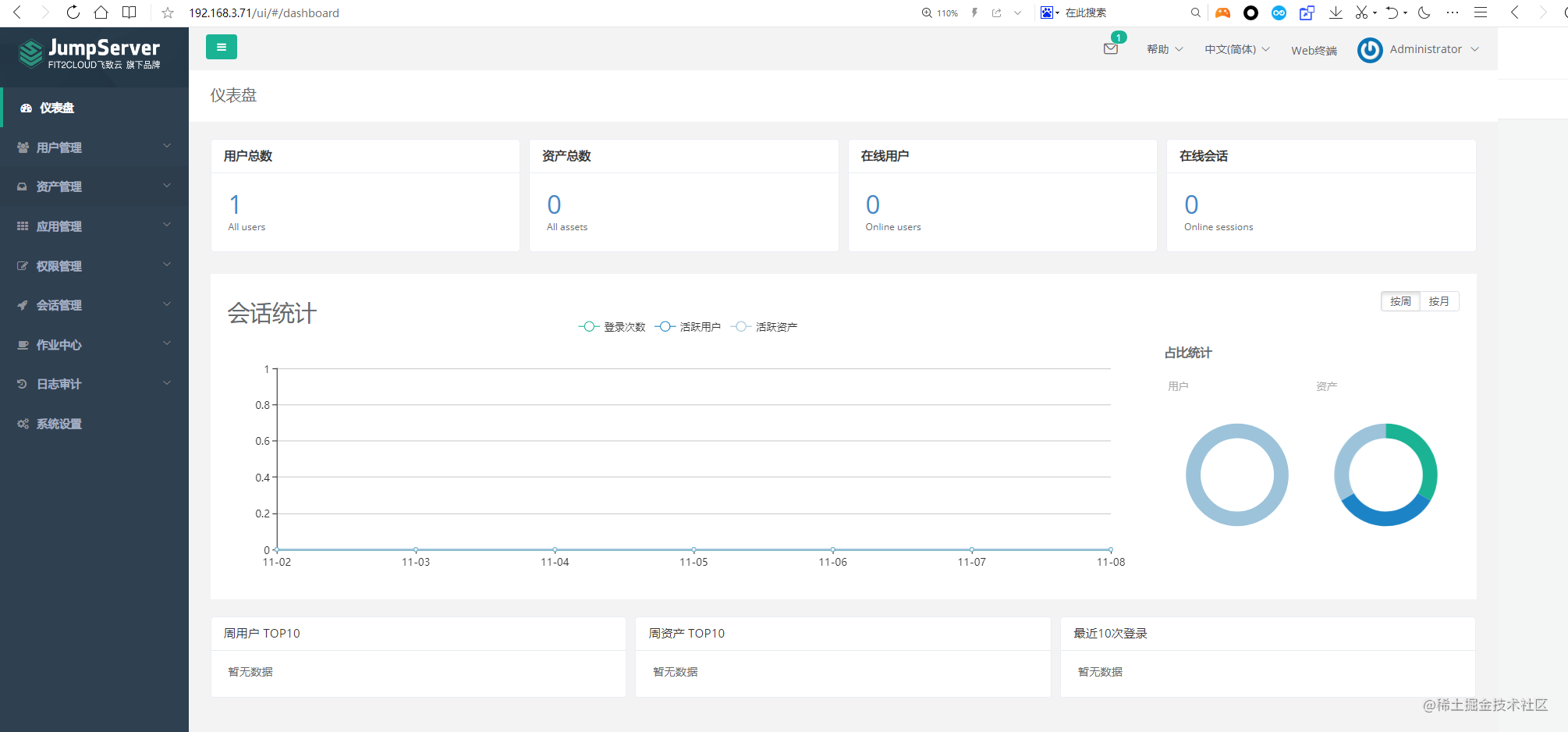Select the 按周 weekly view button
The image size is (1568, 732).
click(x=1400, y=301)
